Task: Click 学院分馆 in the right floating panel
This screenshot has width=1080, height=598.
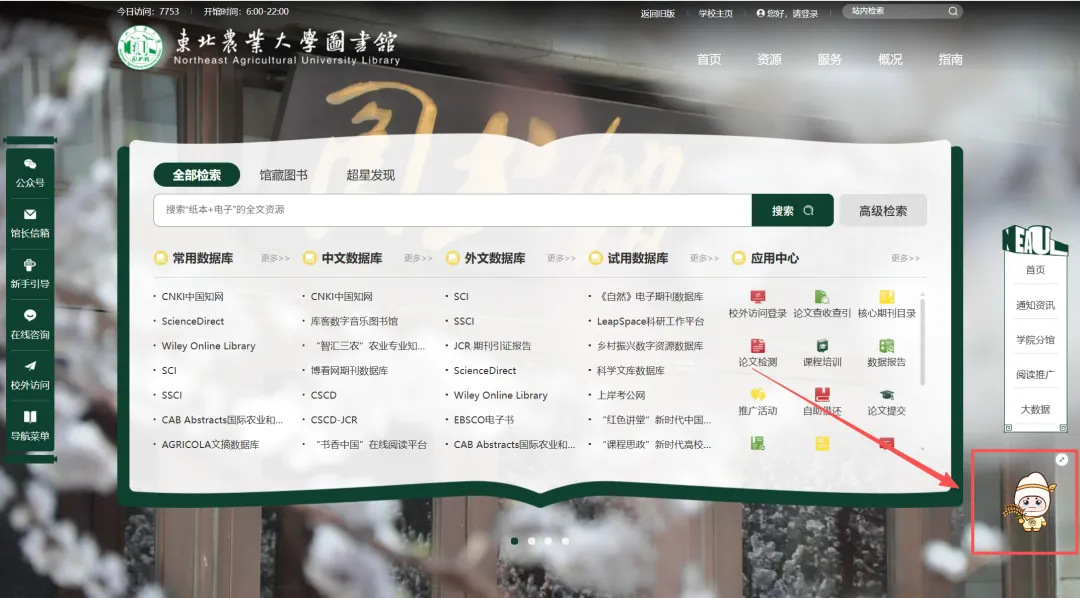Action: [1035, 340]
